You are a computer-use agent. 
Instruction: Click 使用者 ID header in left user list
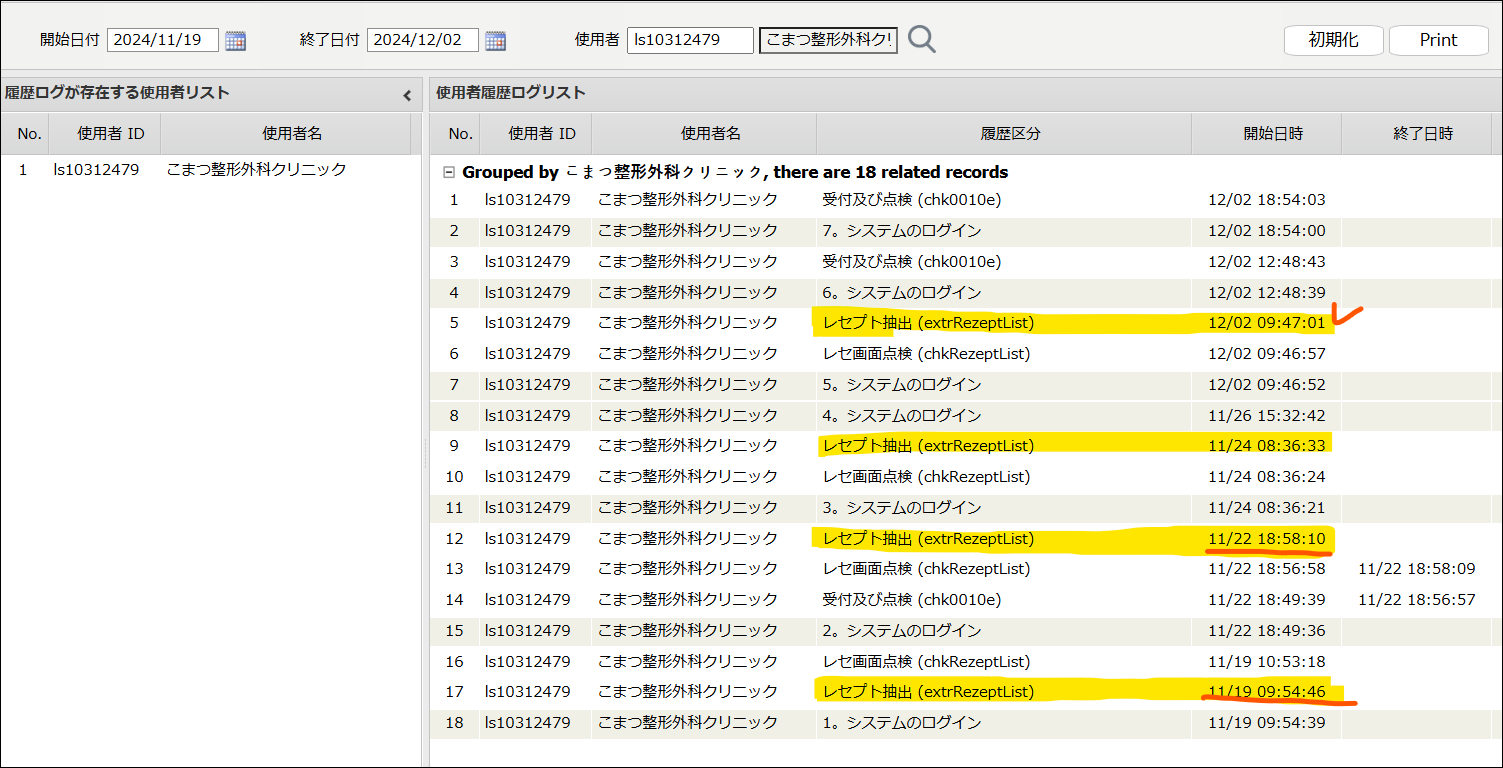pyautogui.click(x=104, y=134)
